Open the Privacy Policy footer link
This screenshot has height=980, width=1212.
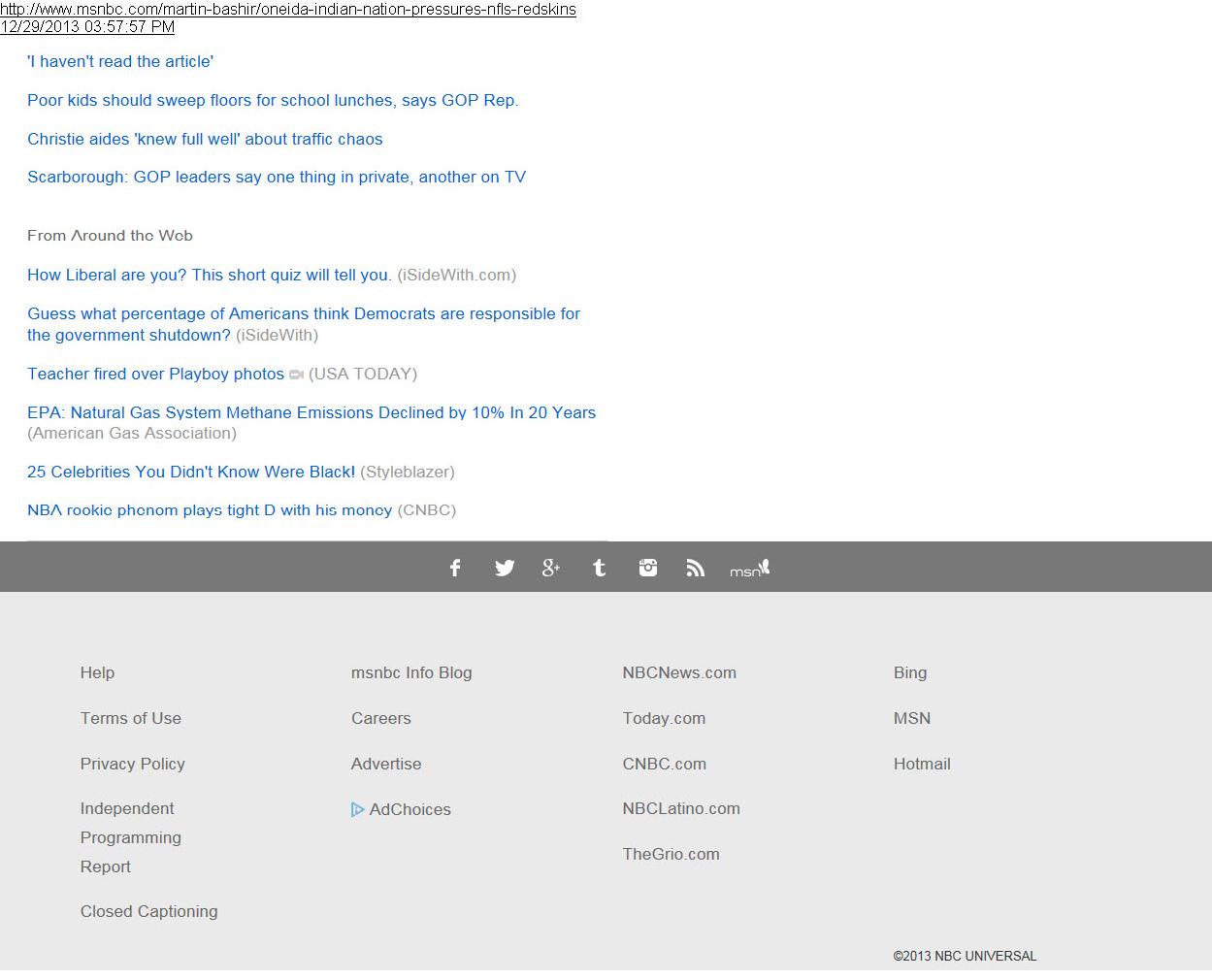[x=133, y=764]
